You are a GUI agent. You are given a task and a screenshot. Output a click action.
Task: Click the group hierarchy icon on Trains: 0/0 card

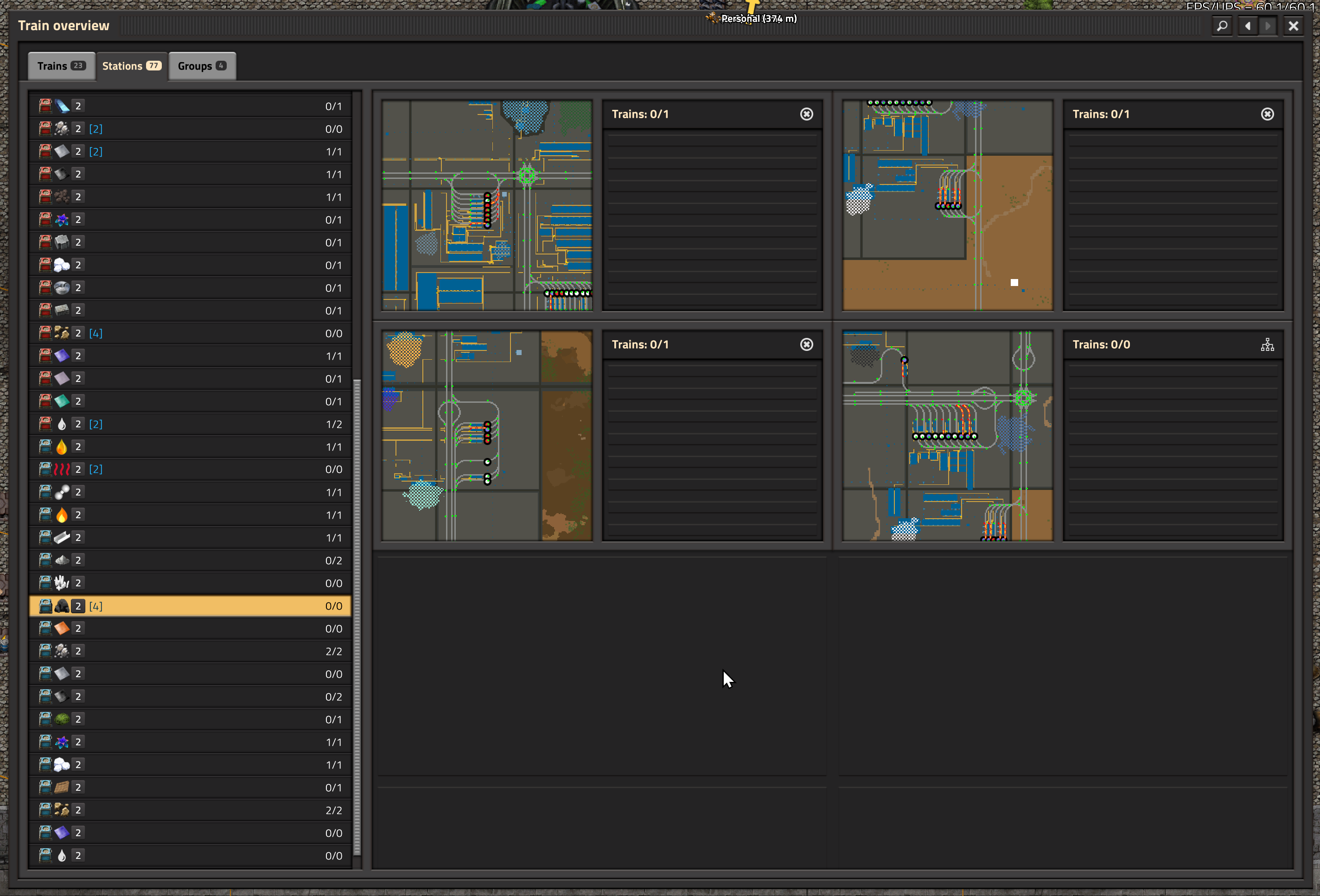tap(1267, 345)
